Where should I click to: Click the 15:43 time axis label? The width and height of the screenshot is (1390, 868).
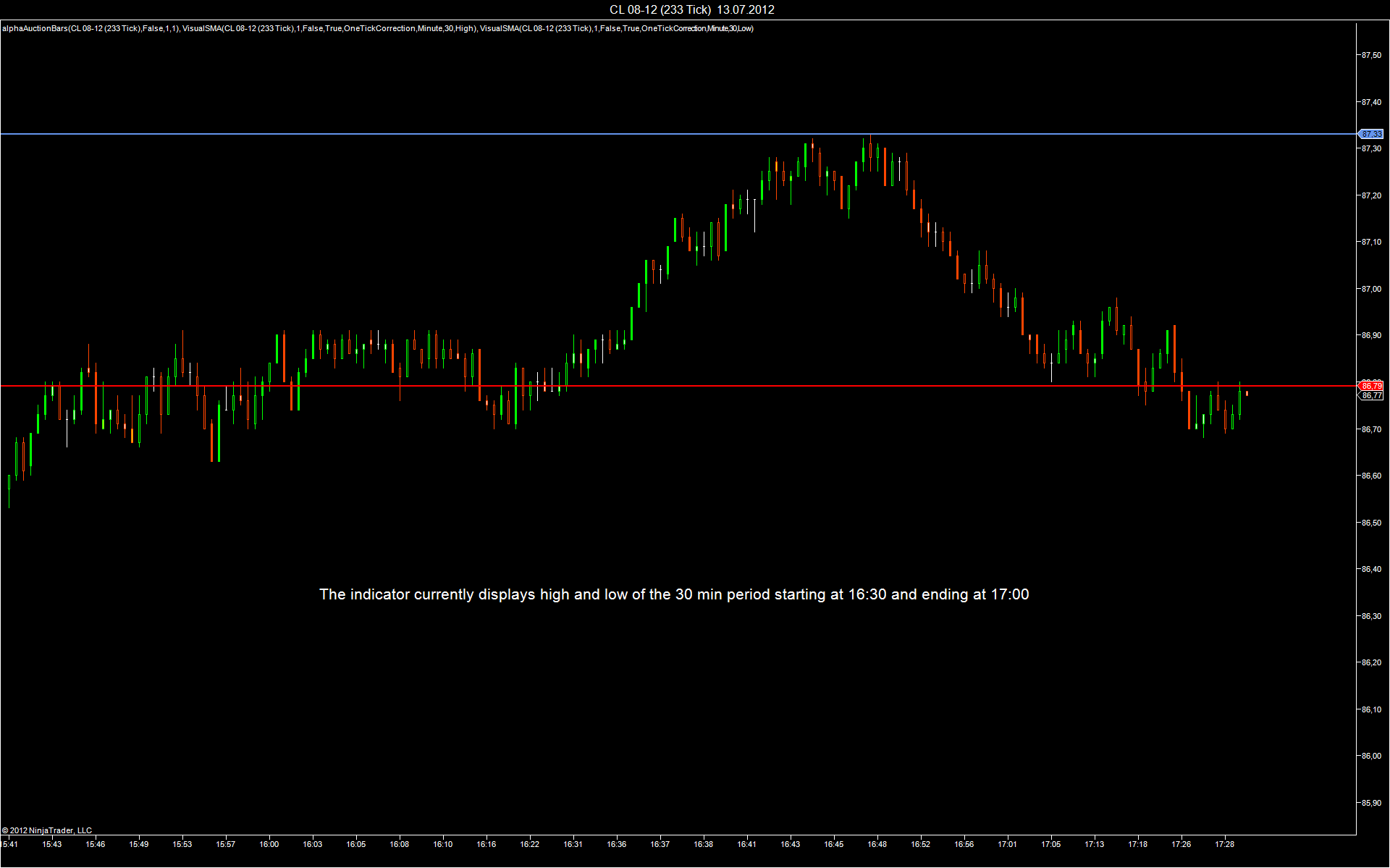(52, 844)
